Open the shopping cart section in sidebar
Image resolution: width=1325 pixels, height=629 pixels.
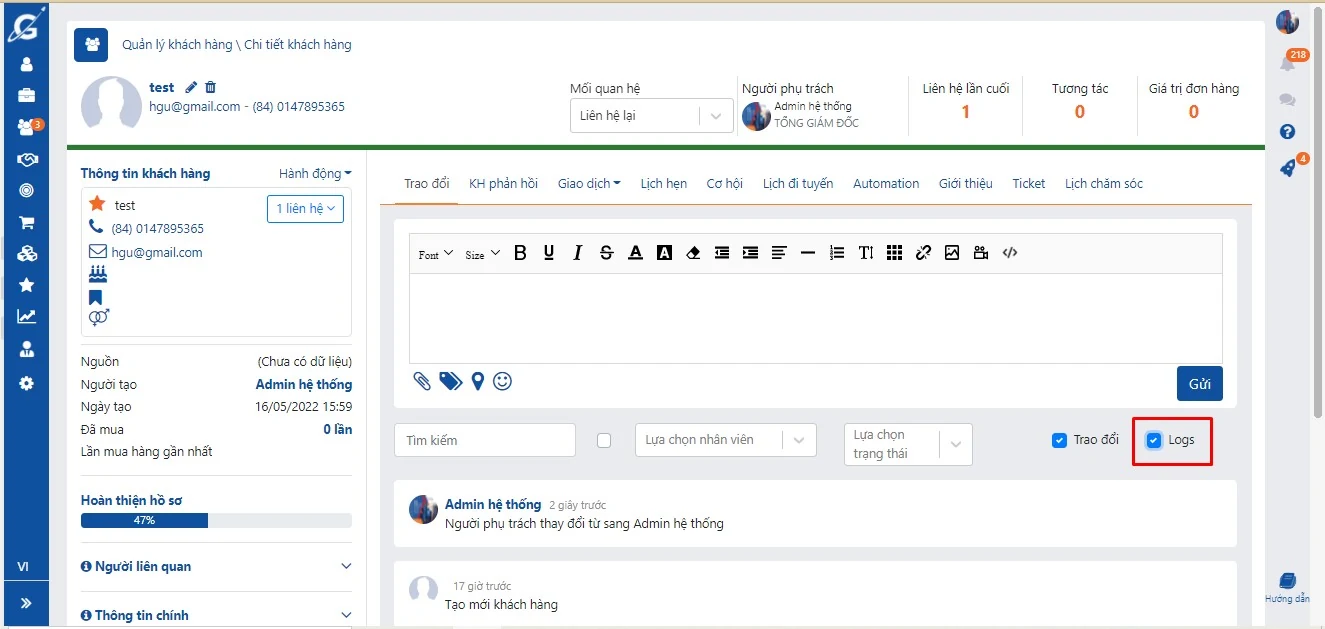coord(26,222)
